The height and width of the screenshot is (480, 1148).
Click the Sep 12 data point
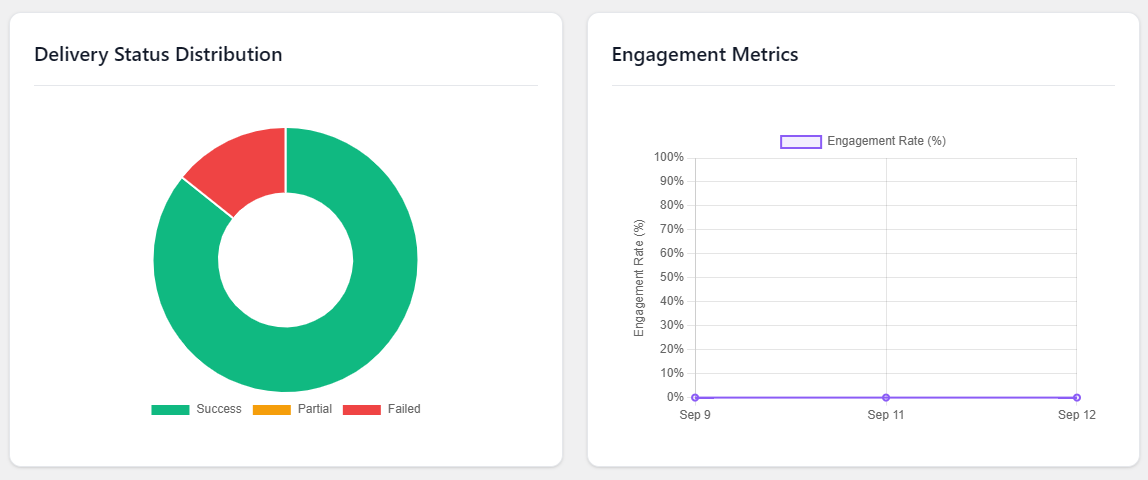point(1076,397)
